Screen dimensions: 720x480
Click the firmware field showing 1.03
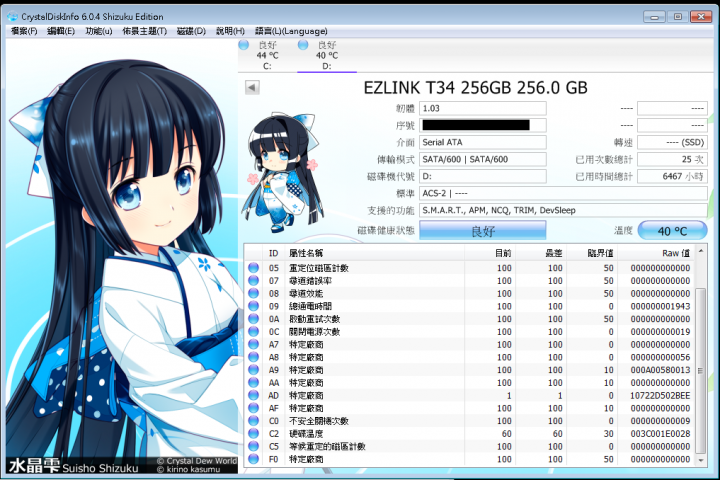pos(483,108)
